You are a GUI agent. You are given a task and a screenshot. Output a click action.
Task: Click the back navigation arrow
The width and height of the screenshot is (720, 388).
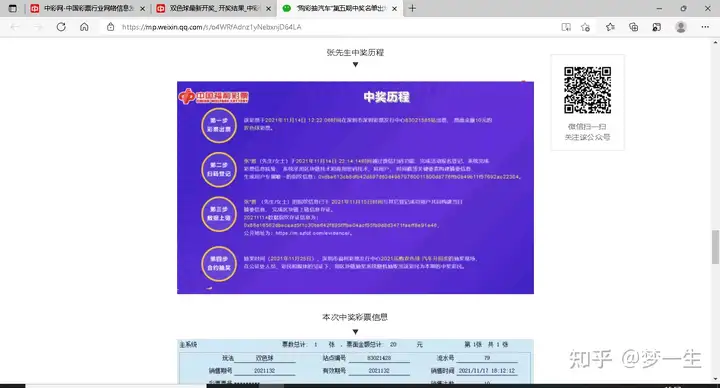(15, 27)
